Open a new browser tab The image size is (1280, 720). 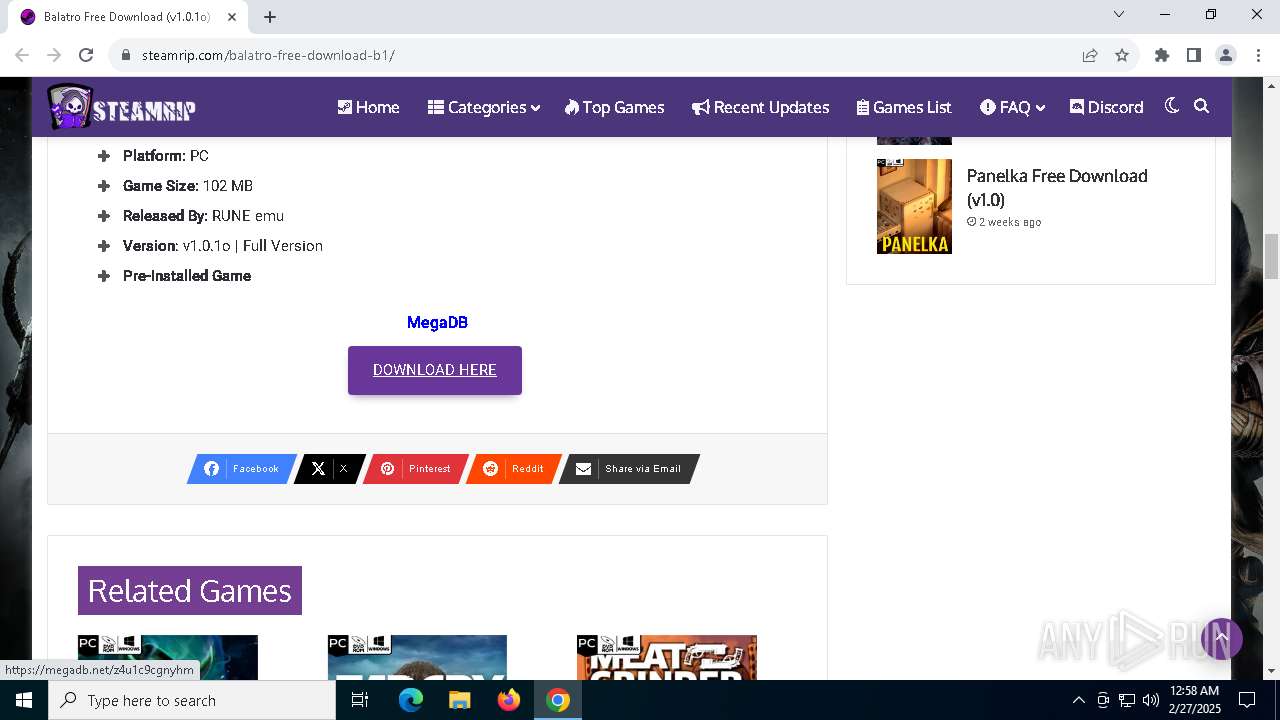coord(270,17)
